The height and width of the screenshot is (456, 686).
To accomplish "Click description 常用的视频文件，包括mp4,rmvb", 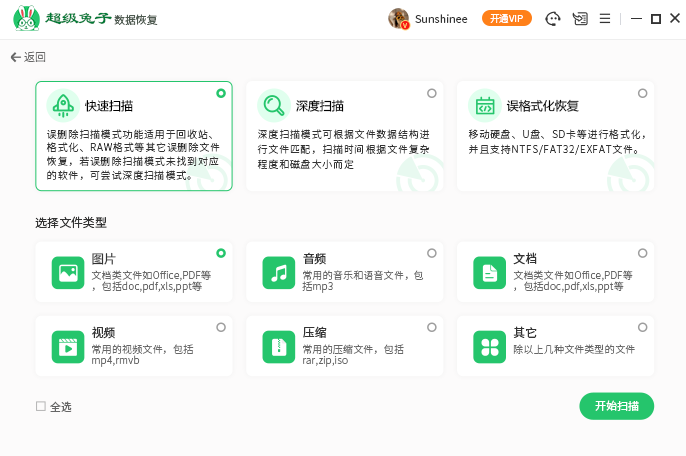I will click(142, 355).
